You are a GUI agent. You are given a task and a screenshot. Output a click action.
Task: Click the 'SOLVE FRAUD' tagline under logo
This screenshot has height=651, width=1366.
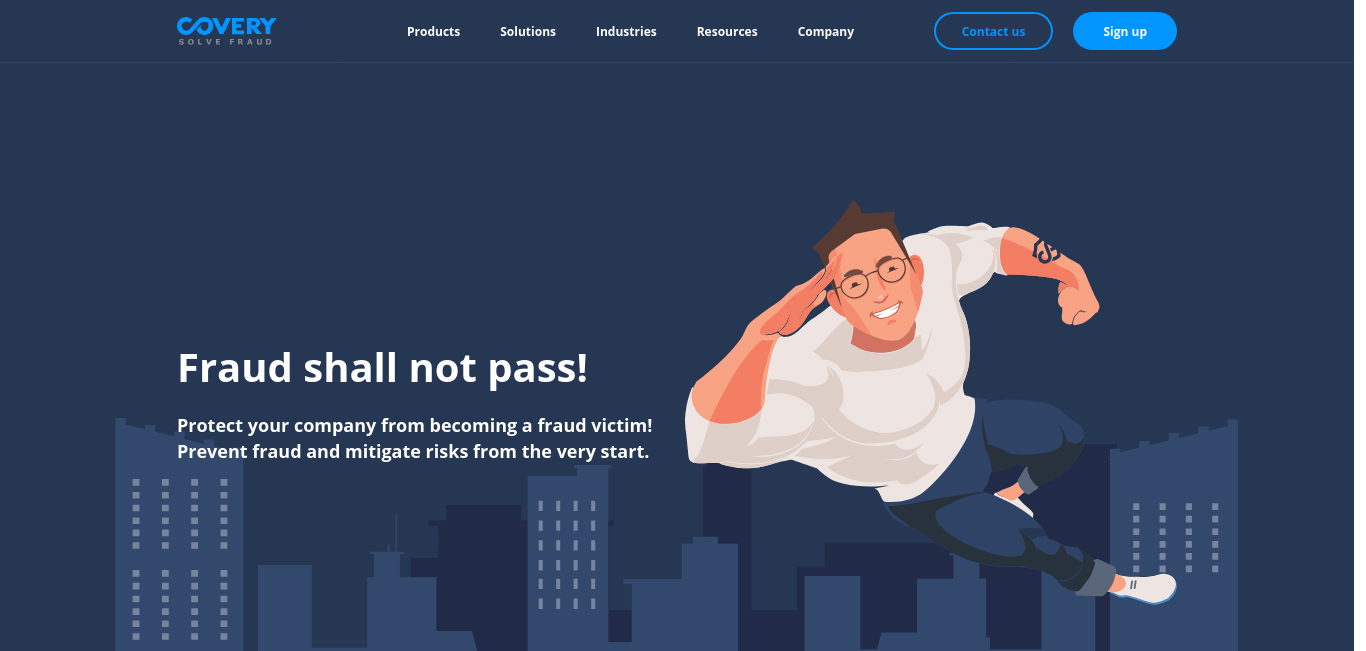tap(225, 42)
